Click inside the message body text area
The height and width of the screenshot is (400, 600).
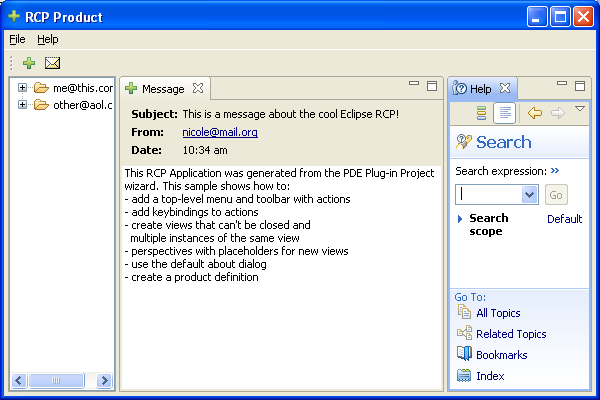(x=282, y=278)
